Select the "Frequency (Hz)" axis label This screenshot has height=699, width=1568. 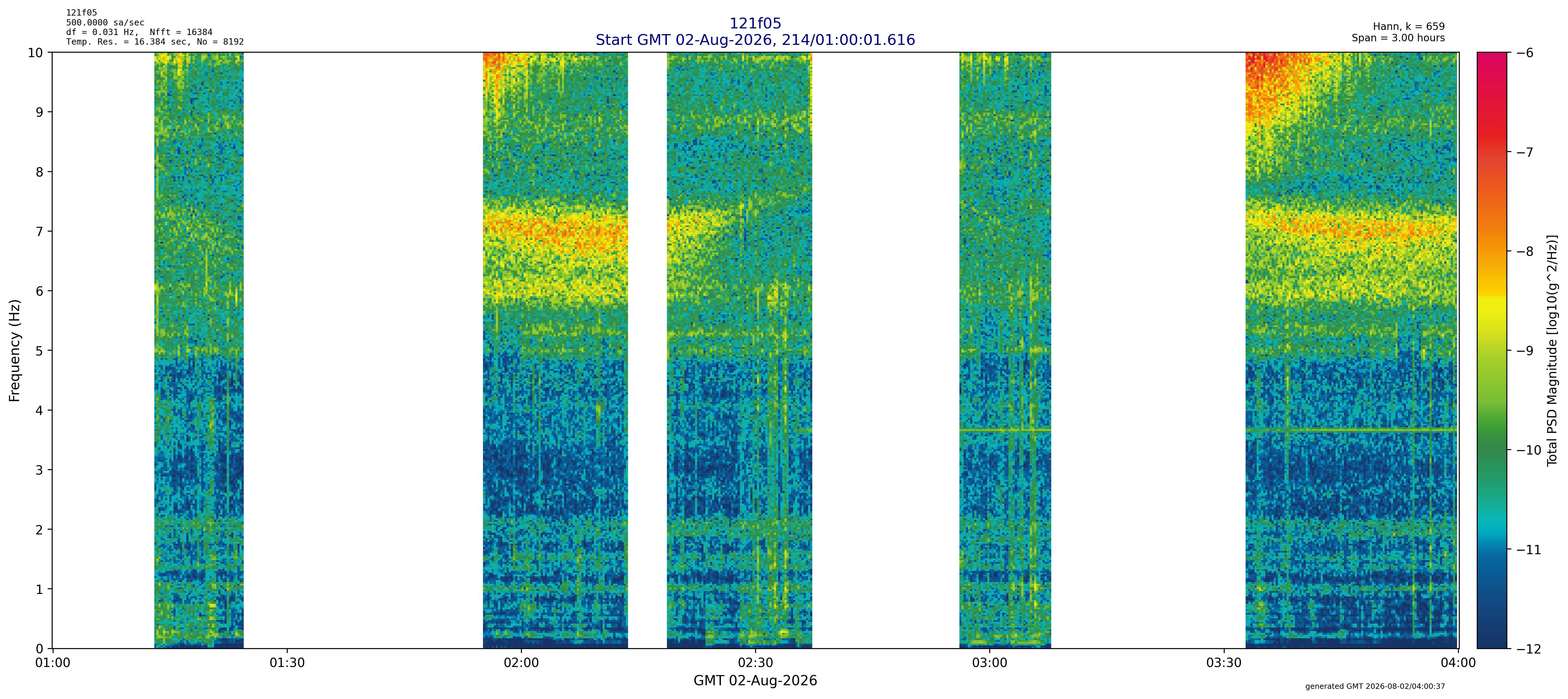(15, 350)
